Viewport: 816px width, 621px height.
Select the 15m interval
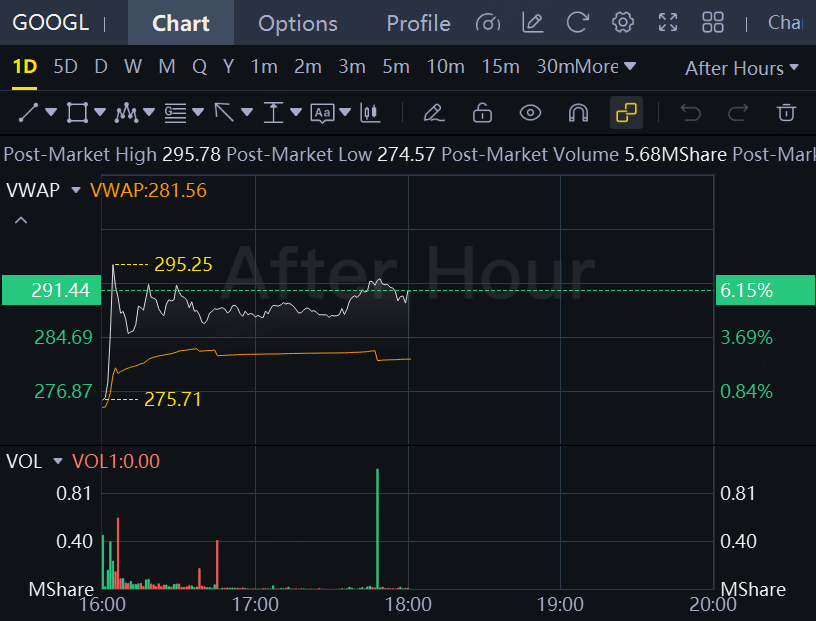click(x=500, y=67)
